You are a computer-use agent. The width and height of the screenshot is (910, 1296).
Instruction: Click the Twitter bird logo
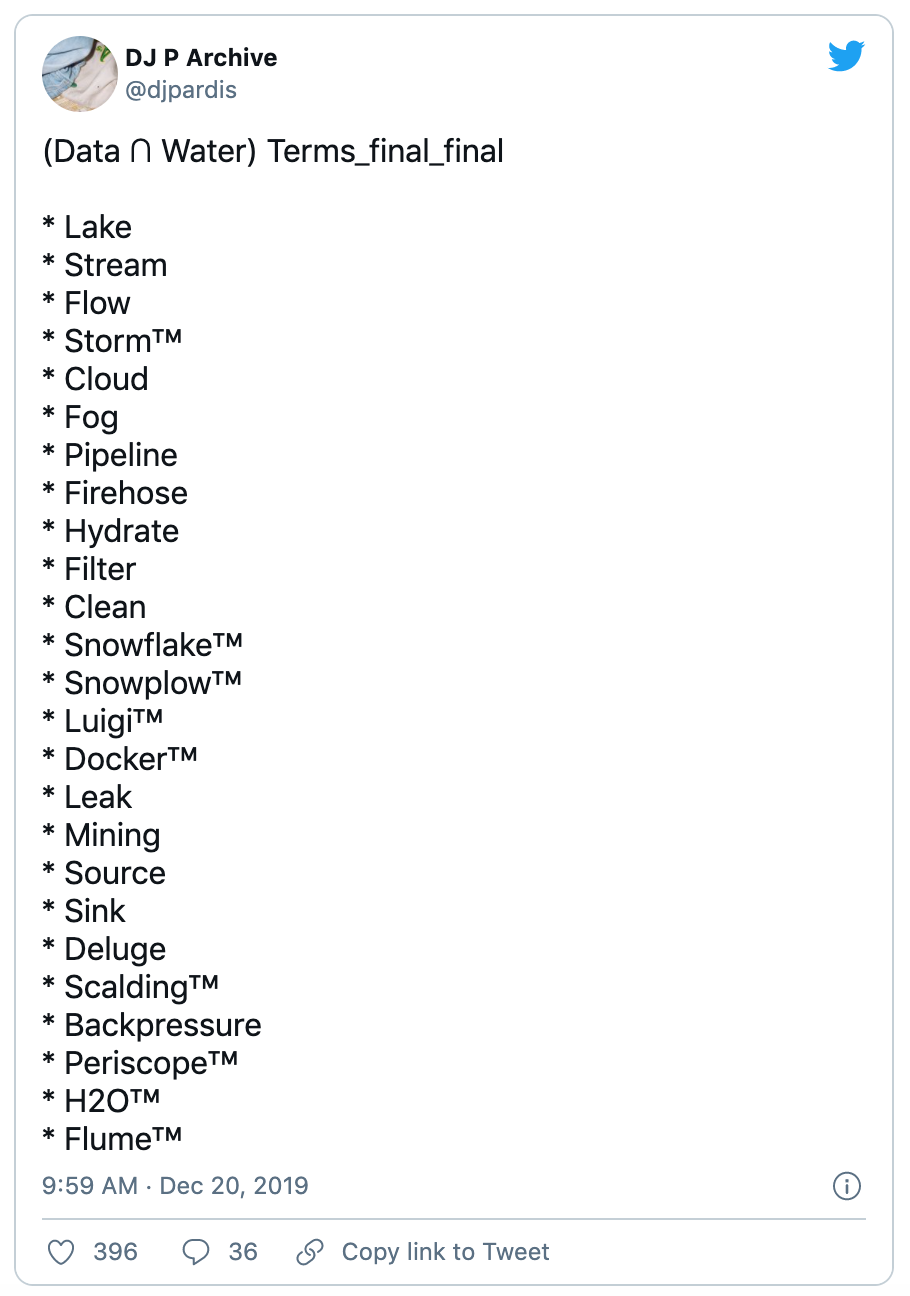tap(846, 57)
